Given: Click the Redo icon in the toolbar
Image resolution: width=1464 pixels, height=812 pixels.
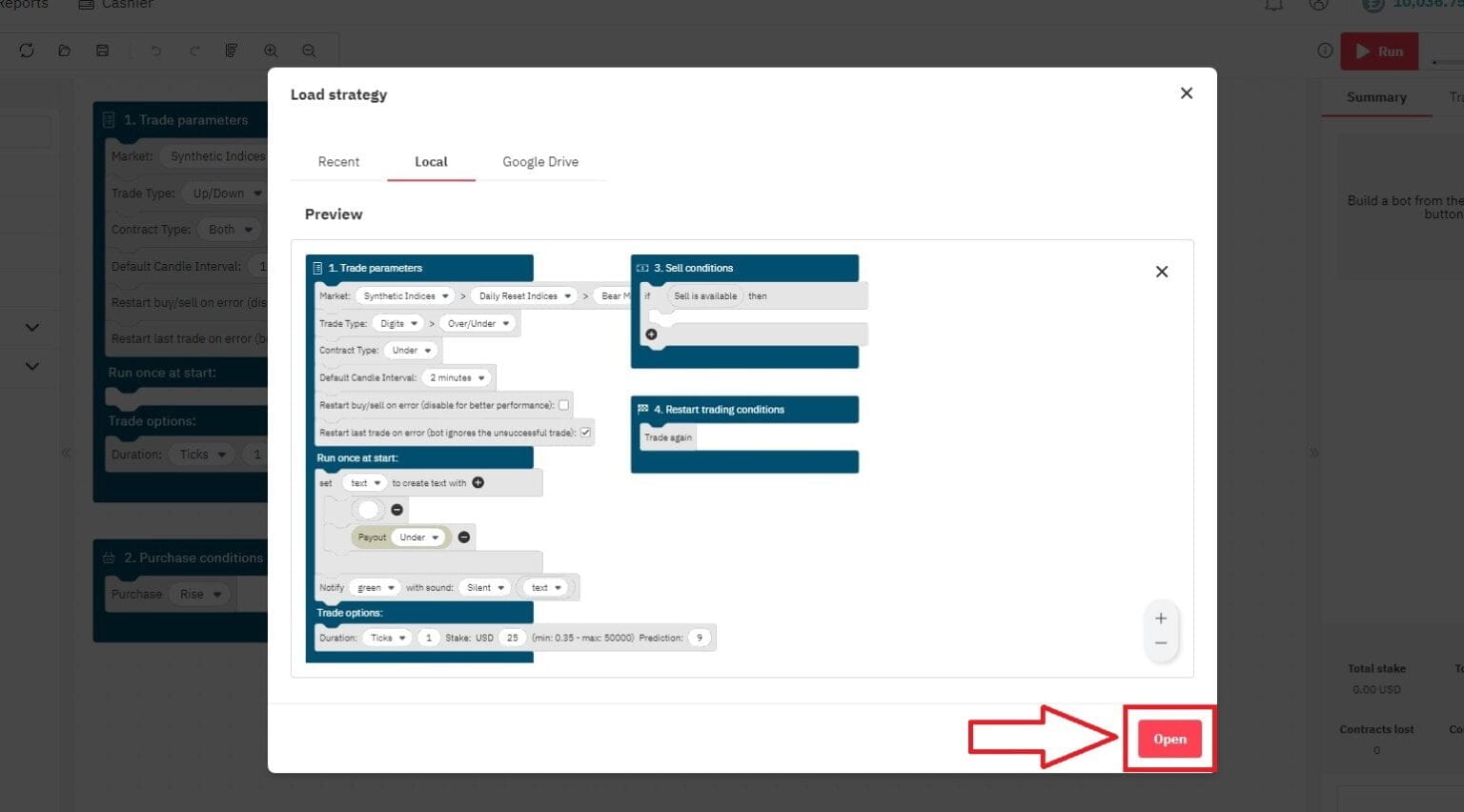Looking at the screenshot, I should [193, 51].
